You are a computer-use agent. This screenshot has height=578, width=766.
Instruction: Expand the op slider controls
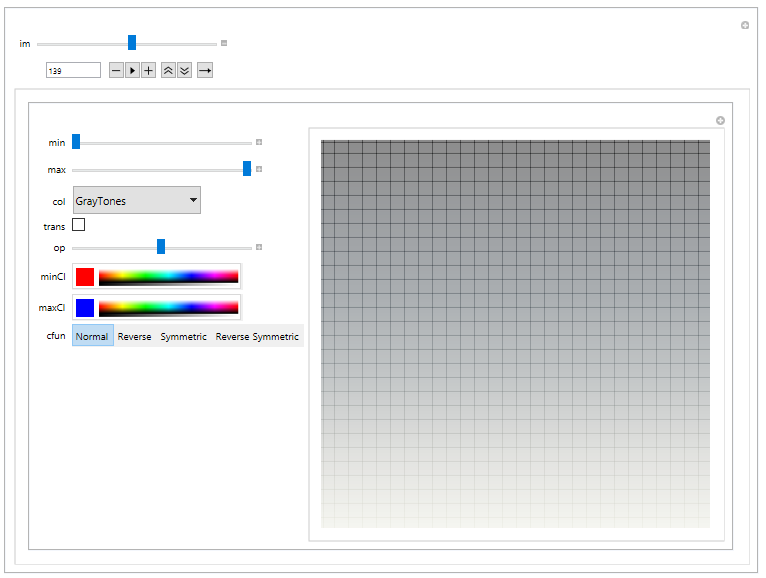pos(259,247)
